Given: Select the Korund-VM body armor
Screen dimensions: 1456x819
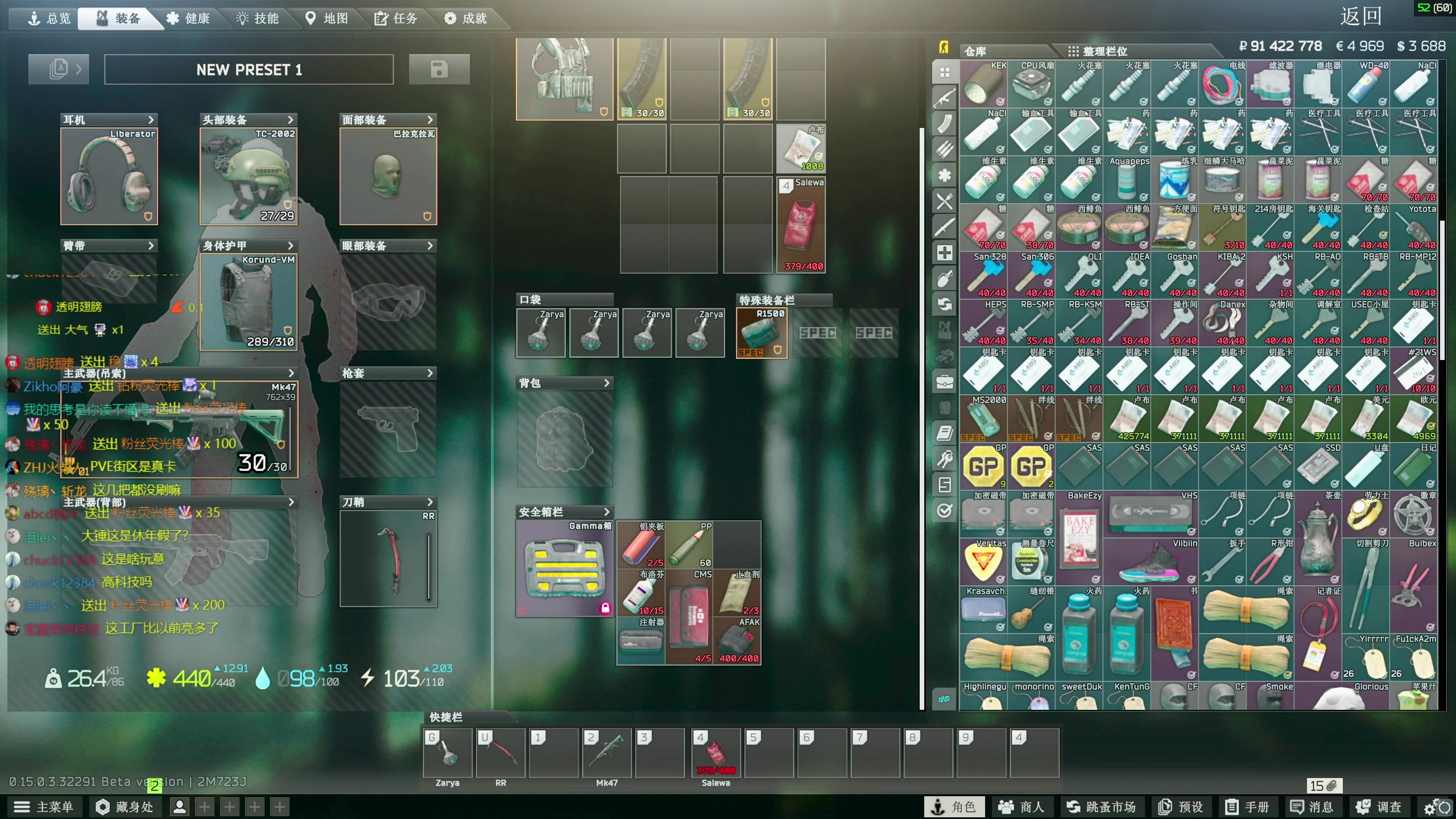Looking at the screenshot, I should 249,301.
